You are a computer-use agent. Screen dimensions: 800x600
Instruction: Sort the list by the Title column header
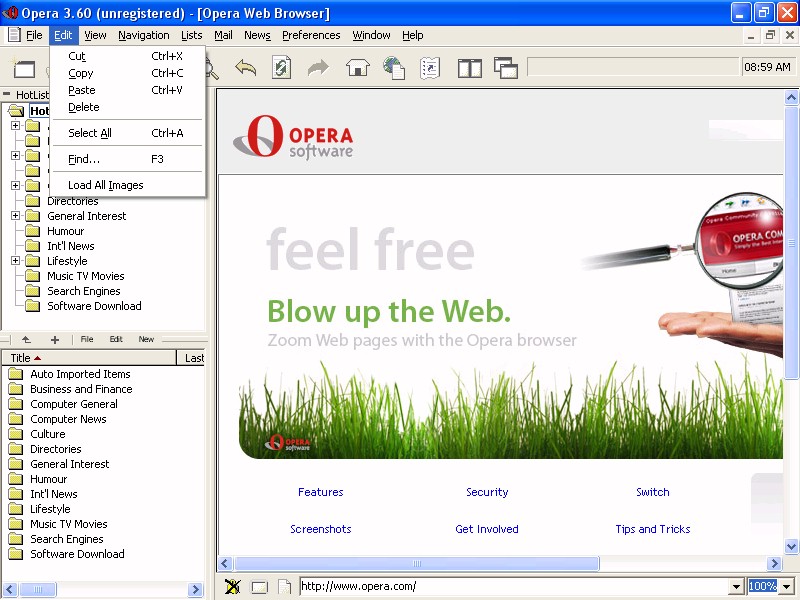[x=89, y=358]
